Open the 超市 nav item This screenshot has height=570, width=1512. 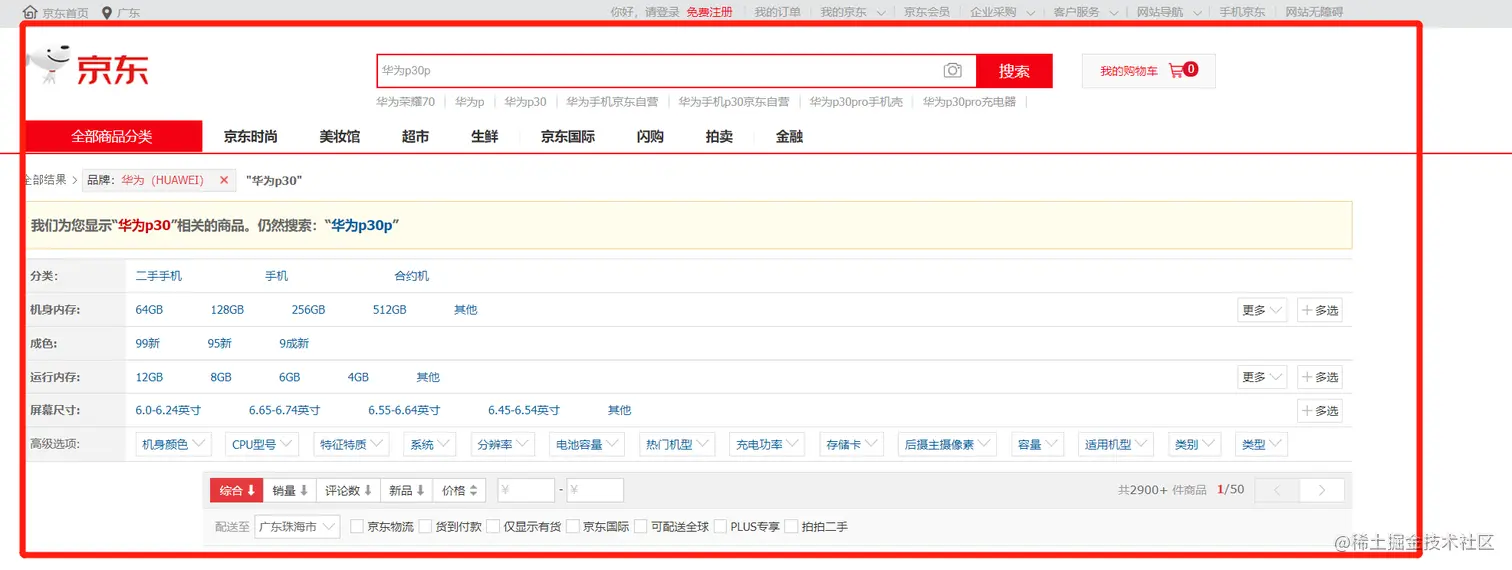coord(415,136)
